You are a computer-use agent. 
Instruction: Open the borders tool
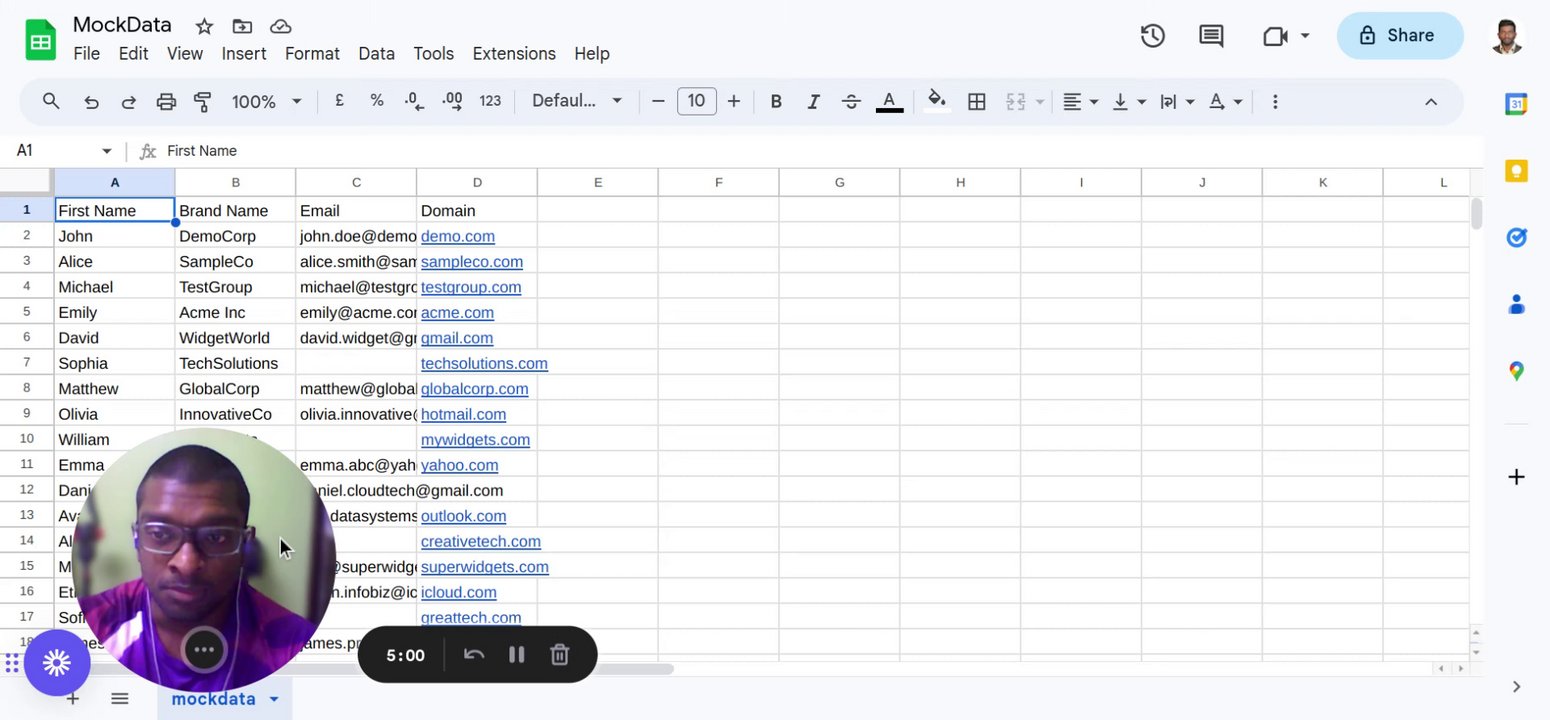pyautogui.click(x=977, y=101)
